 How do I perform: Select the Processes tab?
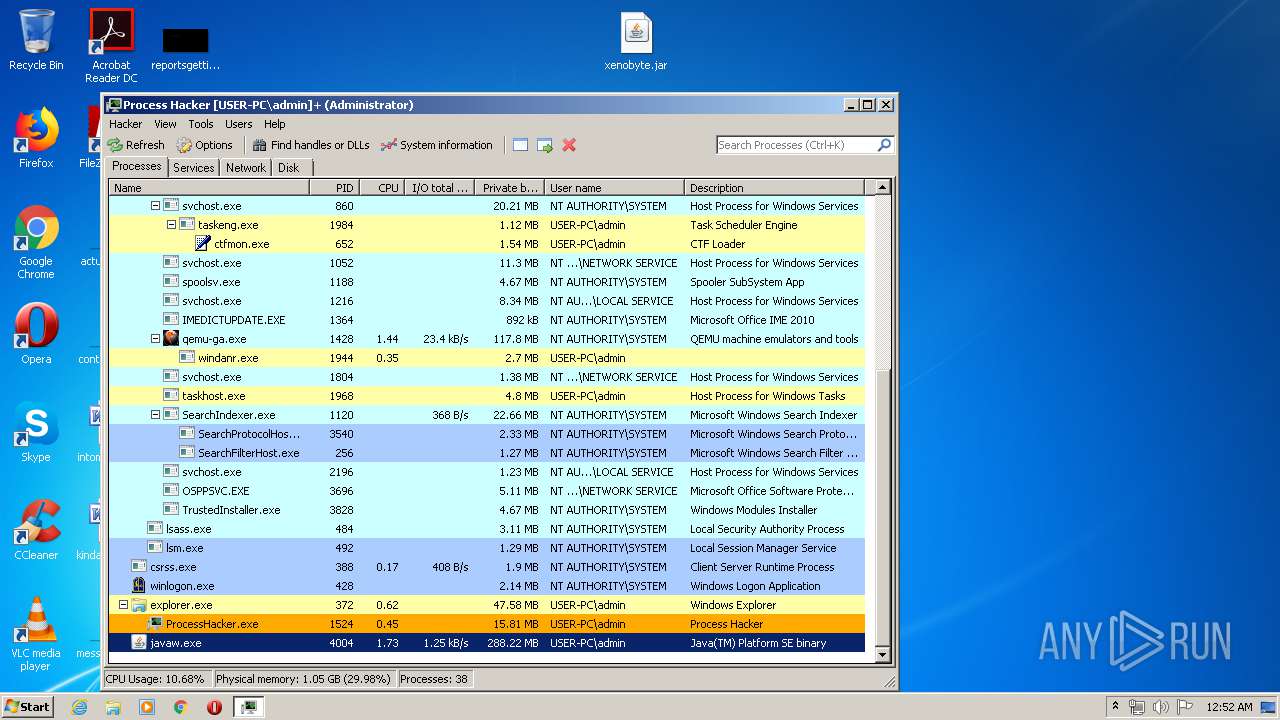click(136, 166)
